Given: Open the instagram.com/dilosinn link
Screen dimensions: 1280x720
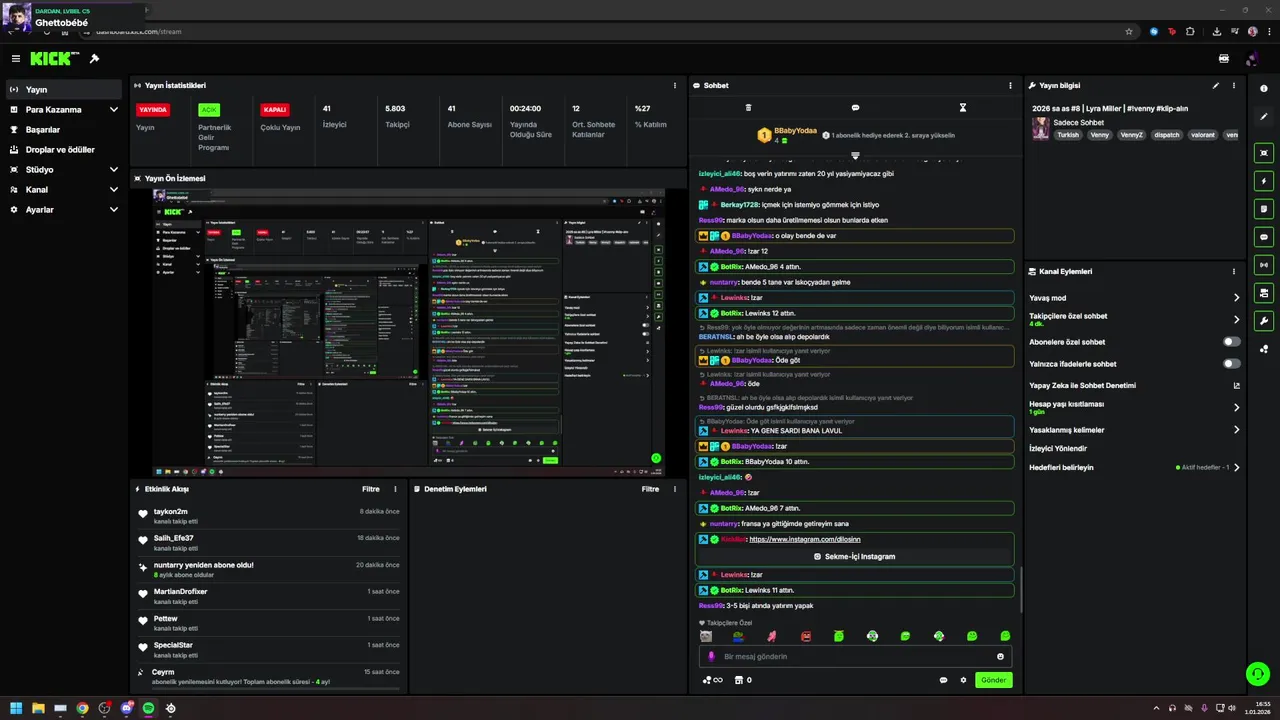Looking at the screenshot, I should tap(805, 539).
